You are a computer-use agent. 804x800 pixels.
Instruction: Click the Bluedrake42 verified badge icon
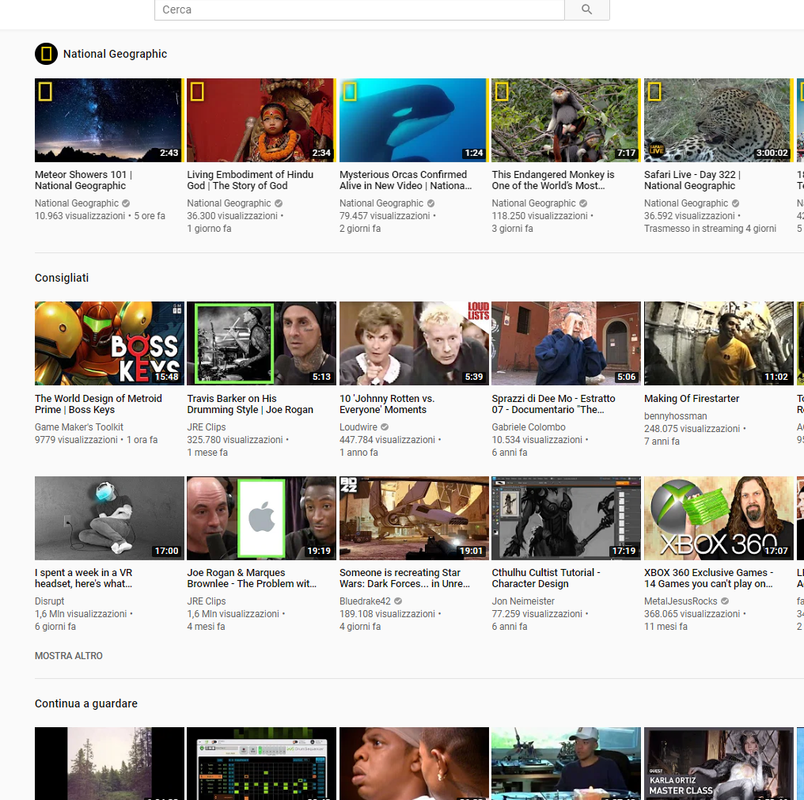[x=398, y=601]
